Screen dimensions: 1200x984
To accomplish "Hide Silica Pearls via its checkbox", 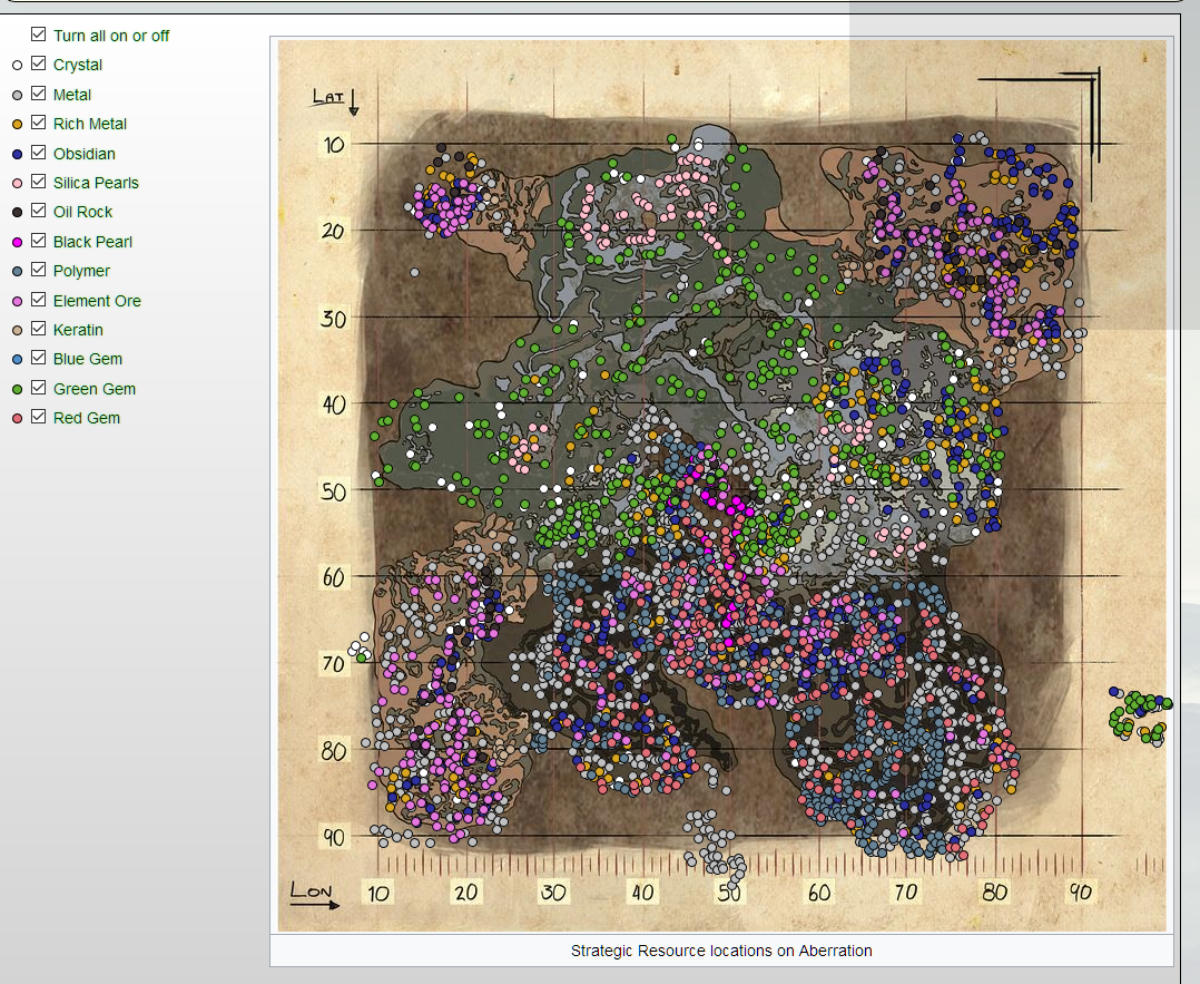I will pos(39,181).
